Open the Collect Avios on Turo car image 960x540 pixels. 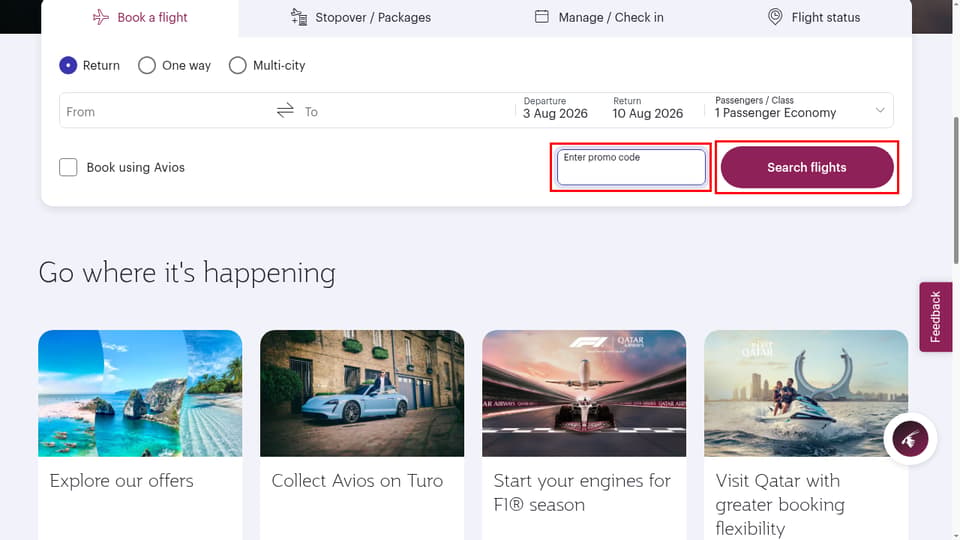pos(362,393)
